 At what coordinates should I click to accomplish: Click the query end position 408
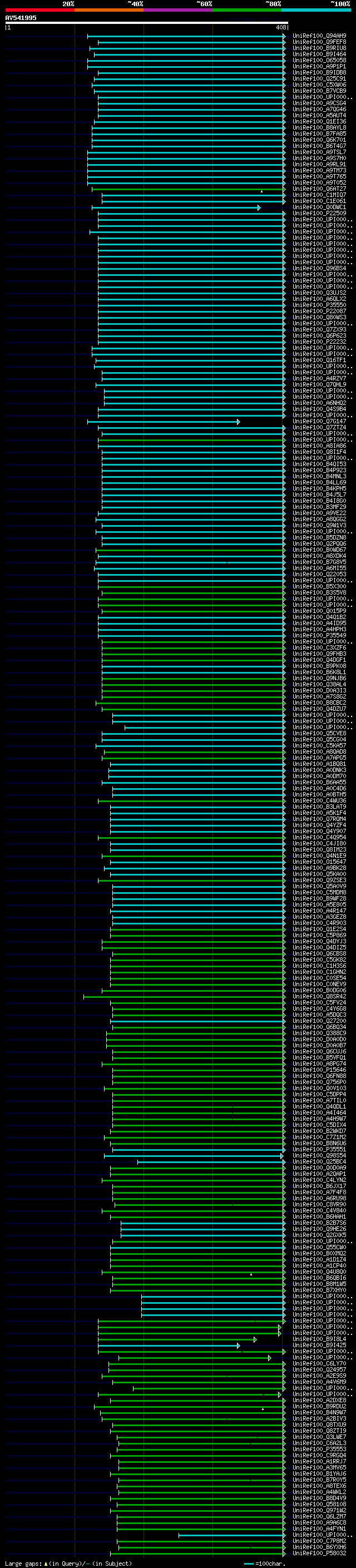(x=280, y=27)
